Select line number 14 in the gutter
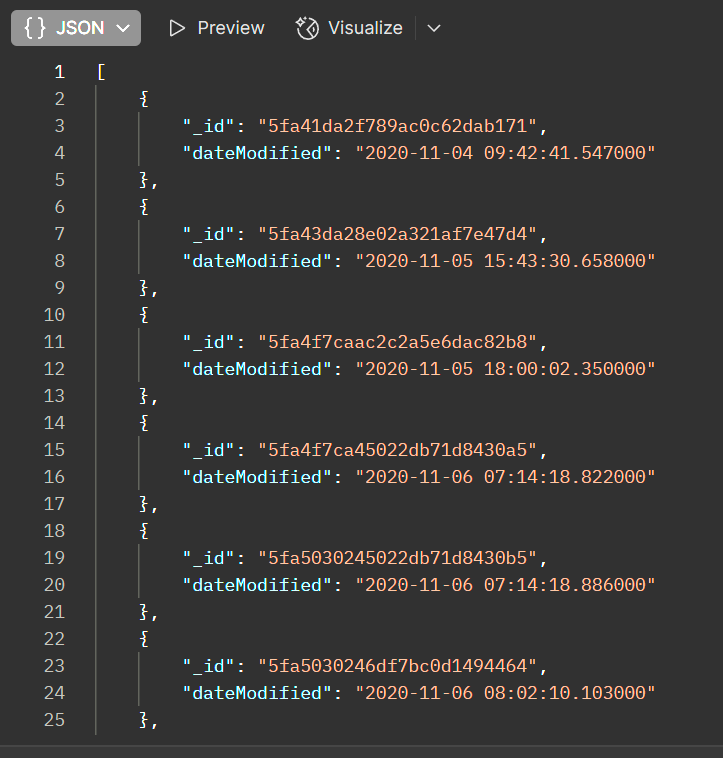The height and width of the screenshot is (758, 723). pyautogui.click(x=54, y=423)
